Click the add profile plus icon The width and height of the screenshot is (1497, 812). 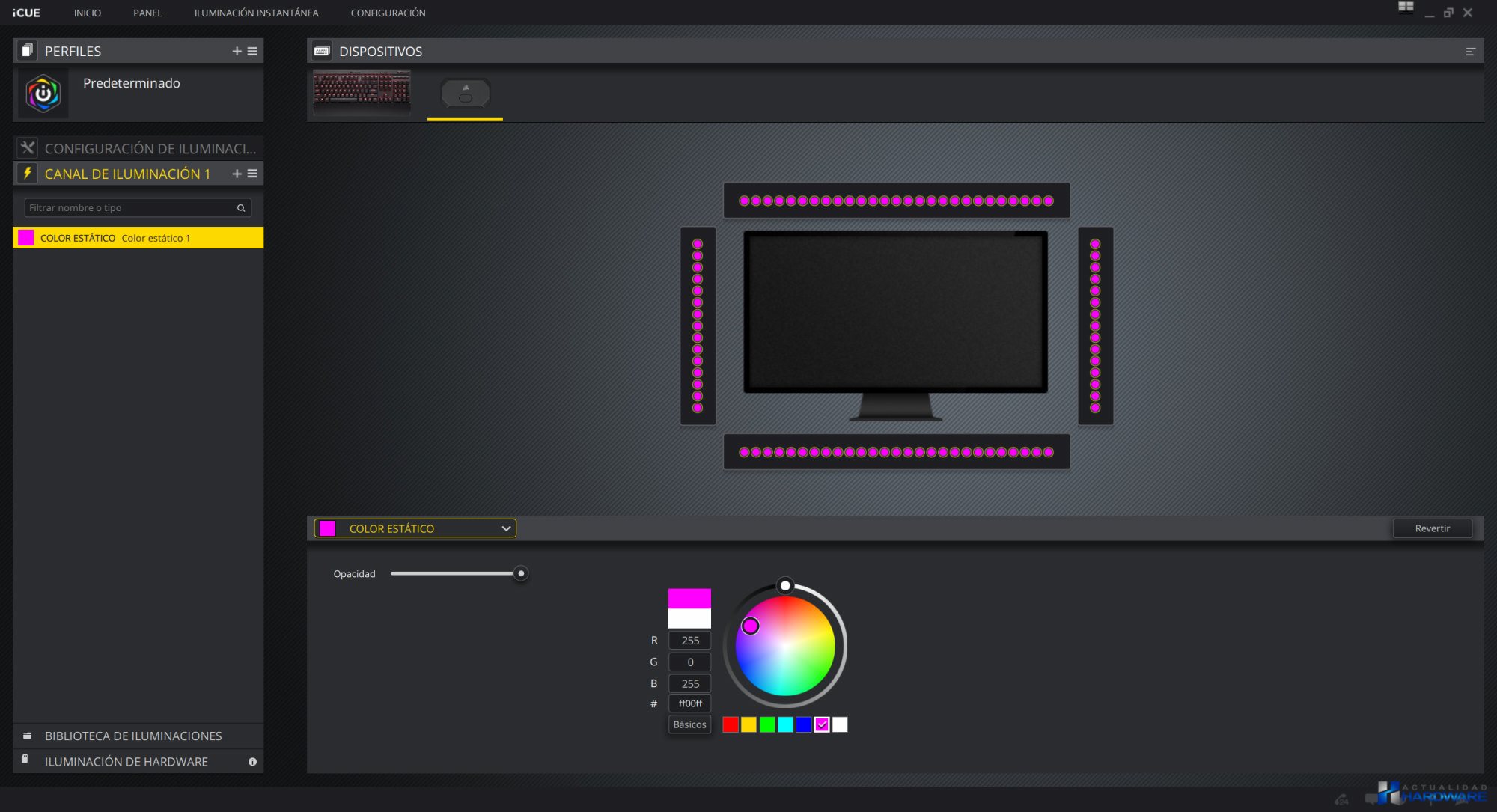(237, 51)
